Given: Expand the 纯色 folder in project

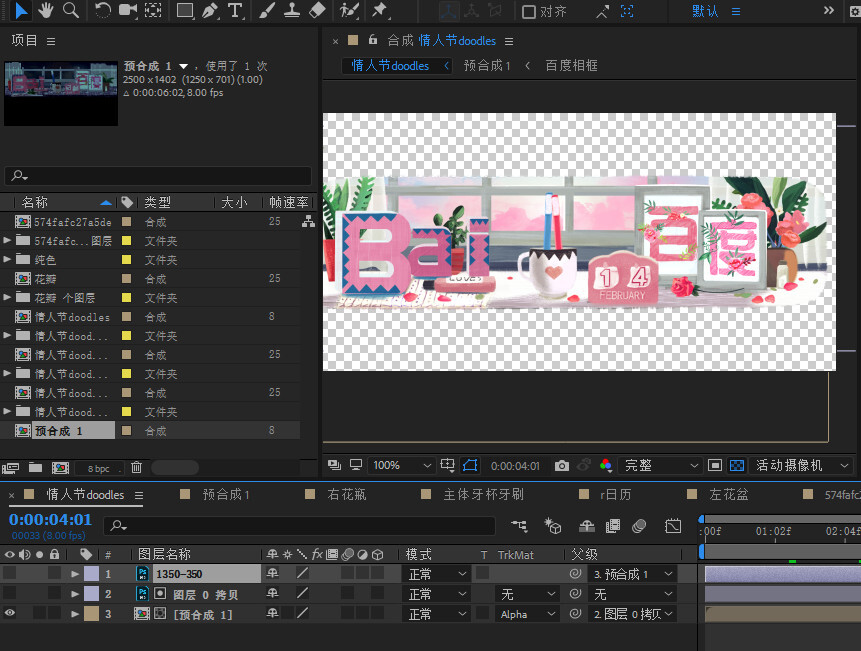Looking at the screenshot, I should coord(7,259).
